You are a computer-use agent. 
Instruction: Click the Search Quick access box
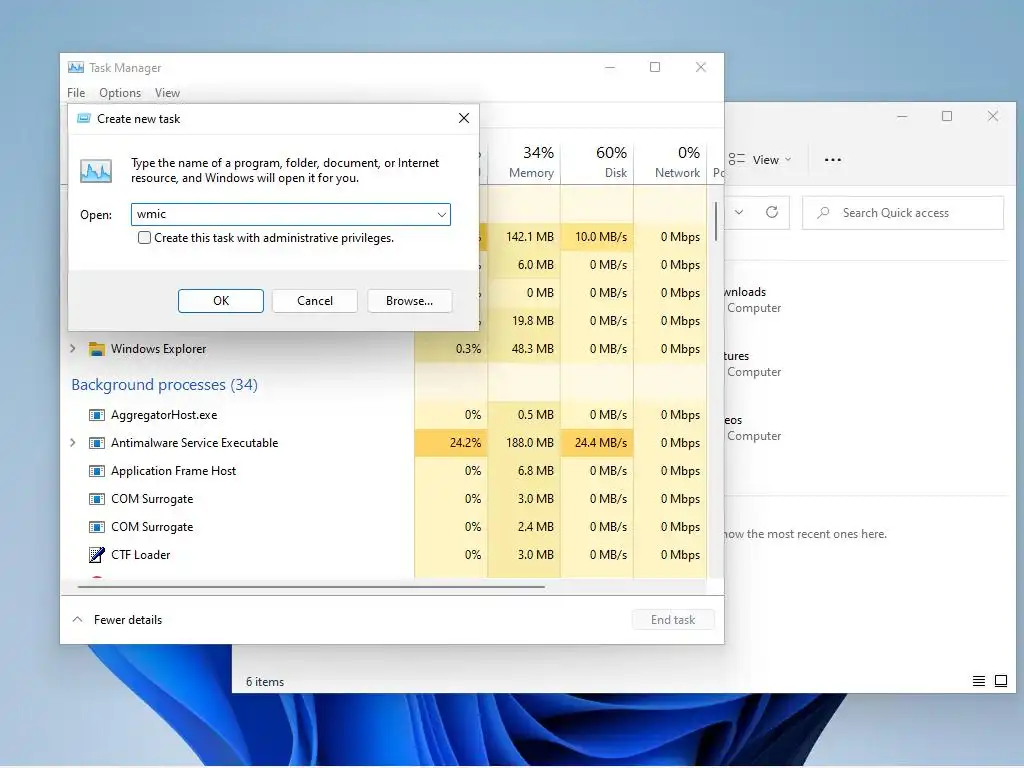pyautogui.click(x=903, y=212)
